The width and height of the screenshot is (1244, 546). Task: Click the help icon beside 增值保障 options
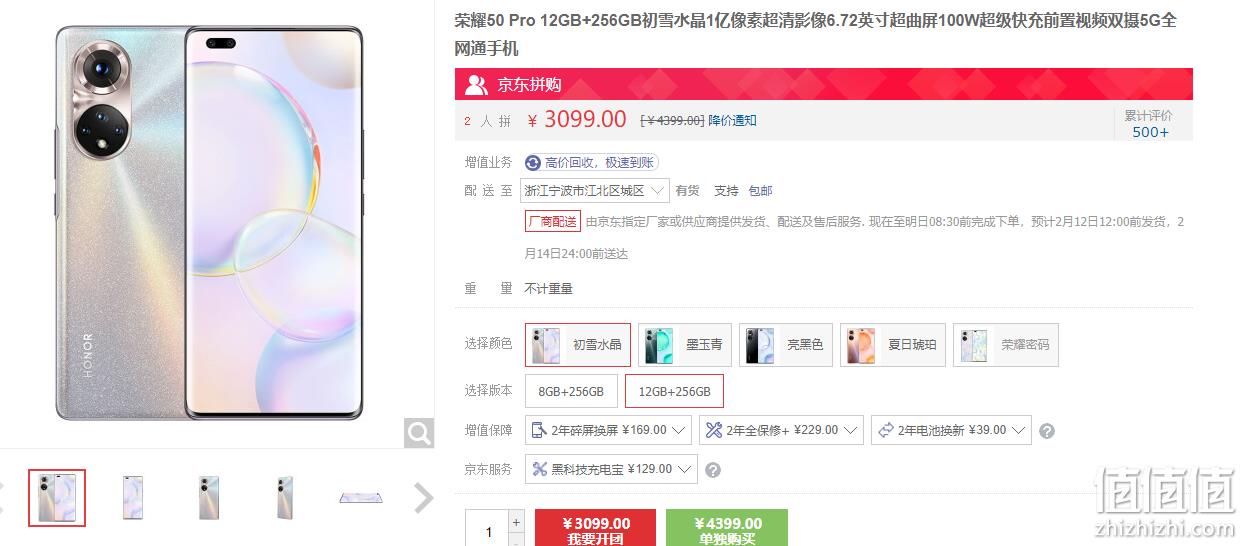coord(1047,431)
